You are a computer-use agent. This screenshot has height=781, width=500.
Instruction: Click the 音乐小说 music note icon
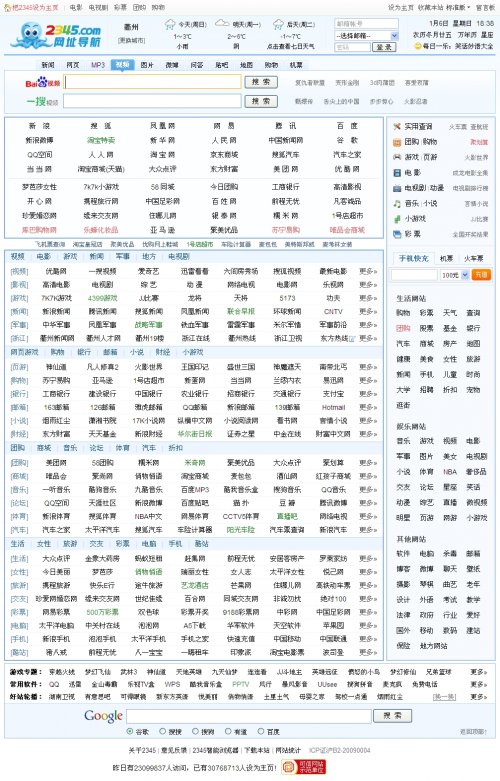(397, 203)
